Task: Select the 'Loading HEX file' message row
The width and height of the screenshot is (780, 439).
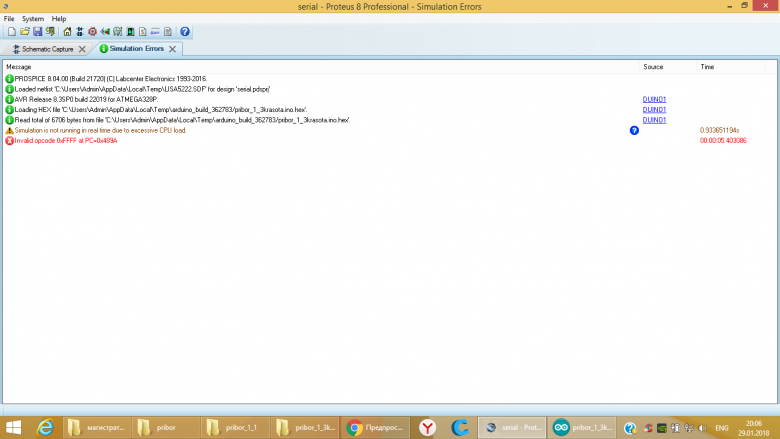Action: coord(390,110)
